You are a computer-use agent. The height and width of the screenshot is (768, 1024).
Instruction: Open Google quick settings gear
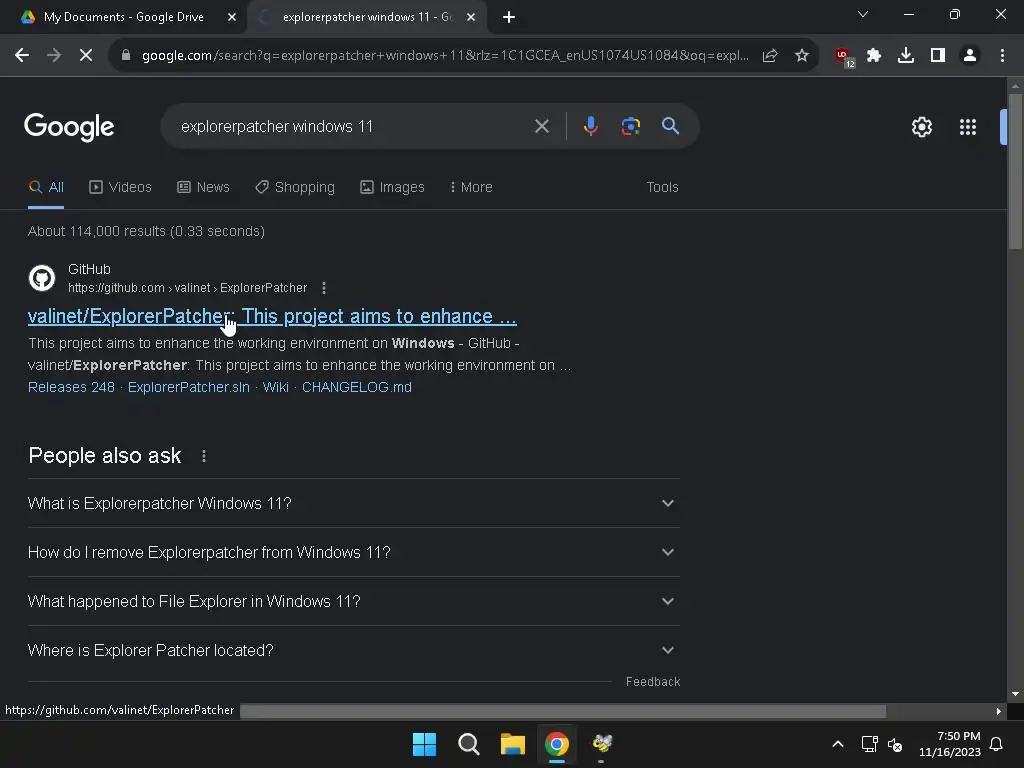tap(921, 127)
